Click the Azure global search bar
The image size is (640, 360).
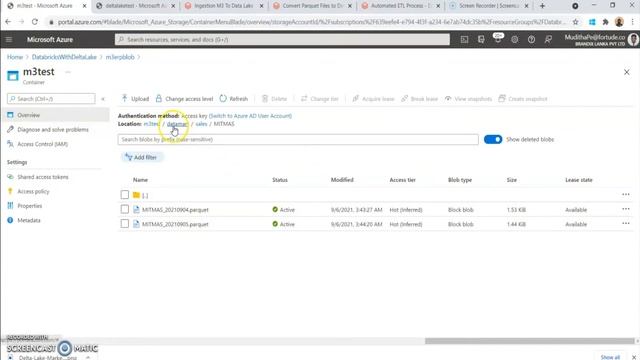282,40
